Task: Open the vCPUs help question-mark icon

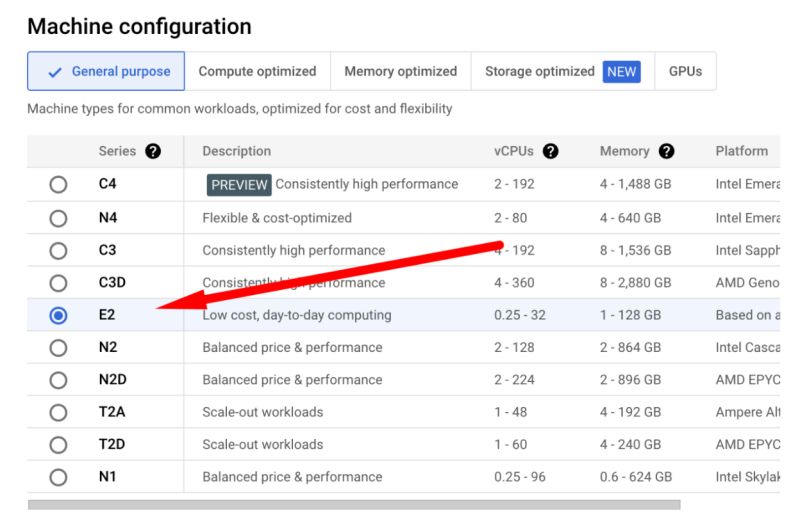Action: 551,151
